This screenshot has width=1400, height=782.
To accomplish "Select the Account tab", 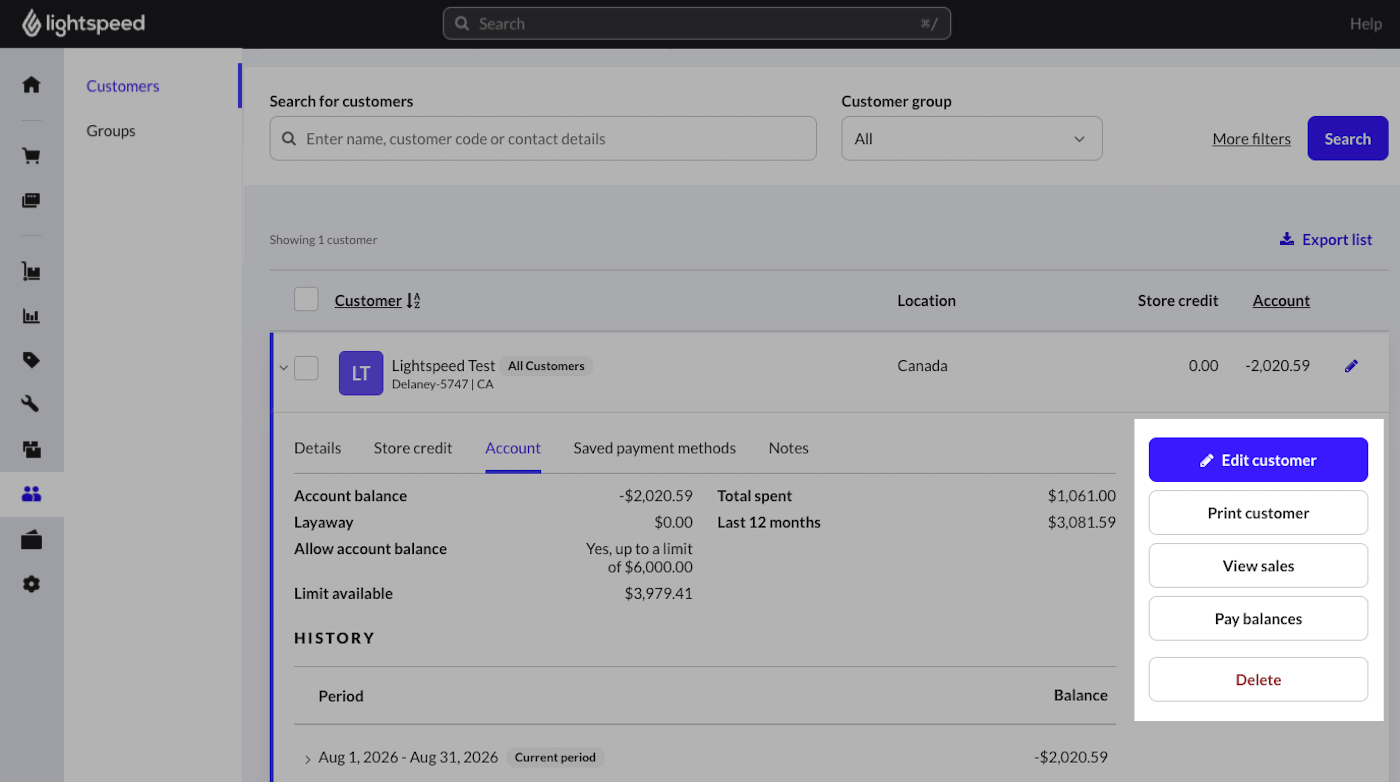I will (513, 448).
